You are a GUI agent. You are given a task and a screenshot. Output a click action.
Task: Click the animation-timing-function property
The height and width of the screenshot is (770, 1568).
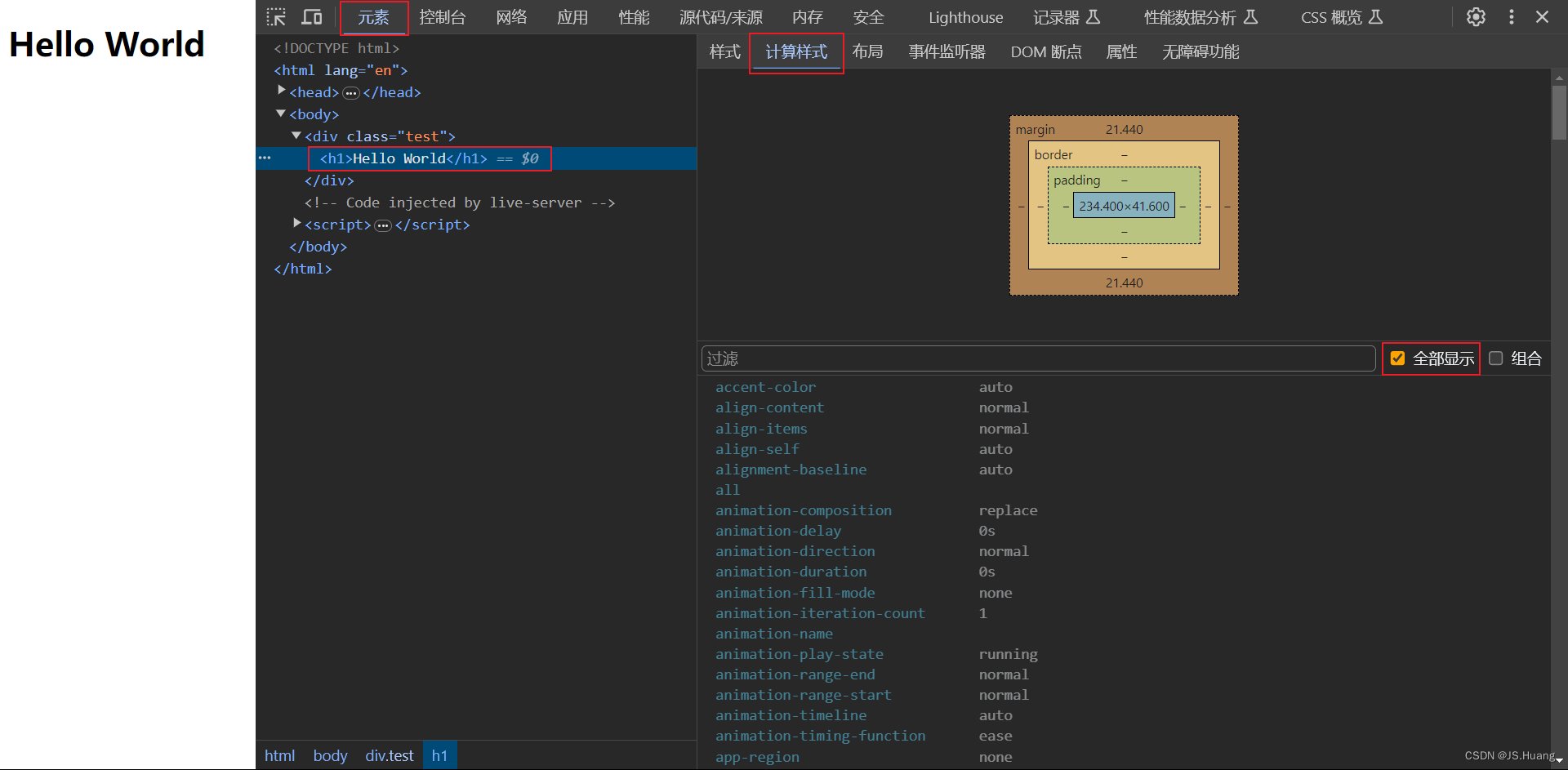[x=821, y=736]
